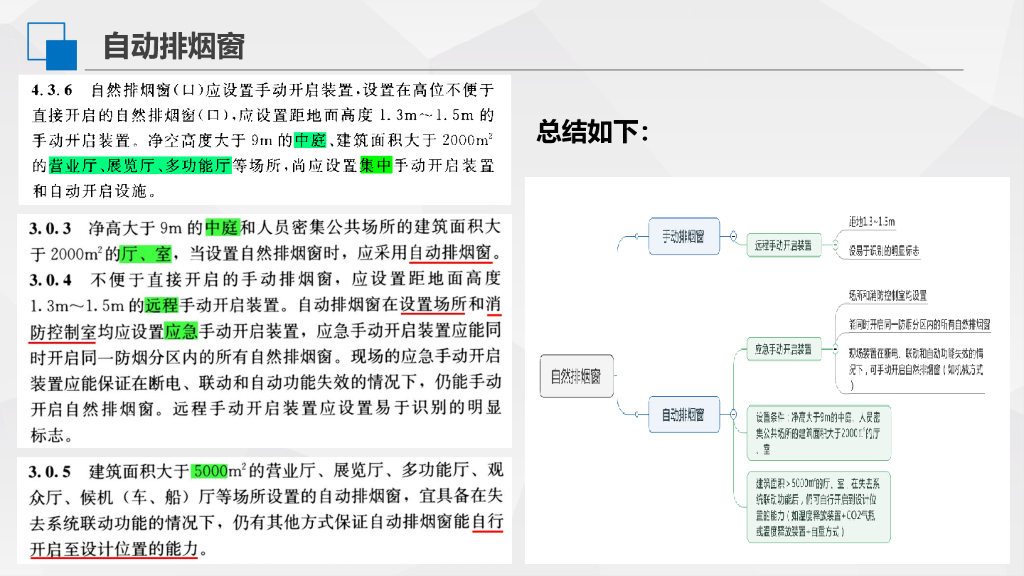This screenshot has width=1024, height=576.
Task: Select the 应急手动开启装置 node
Action: [x=784, y=349]
